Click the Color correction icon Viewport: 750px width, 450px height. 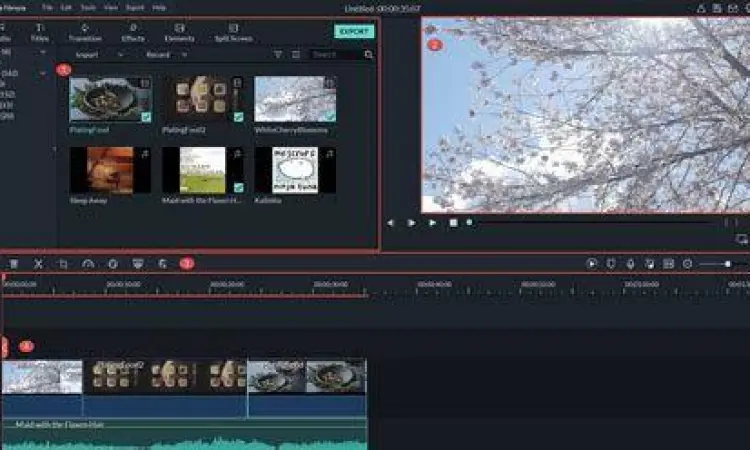tap(113, 264)
